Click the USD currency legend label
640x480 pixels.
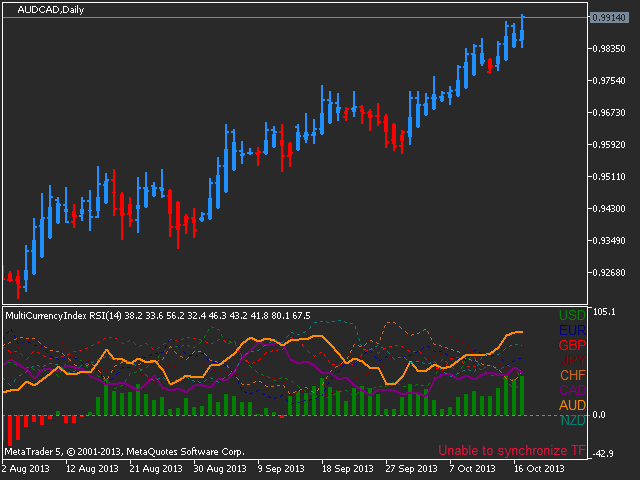point(573,316)
